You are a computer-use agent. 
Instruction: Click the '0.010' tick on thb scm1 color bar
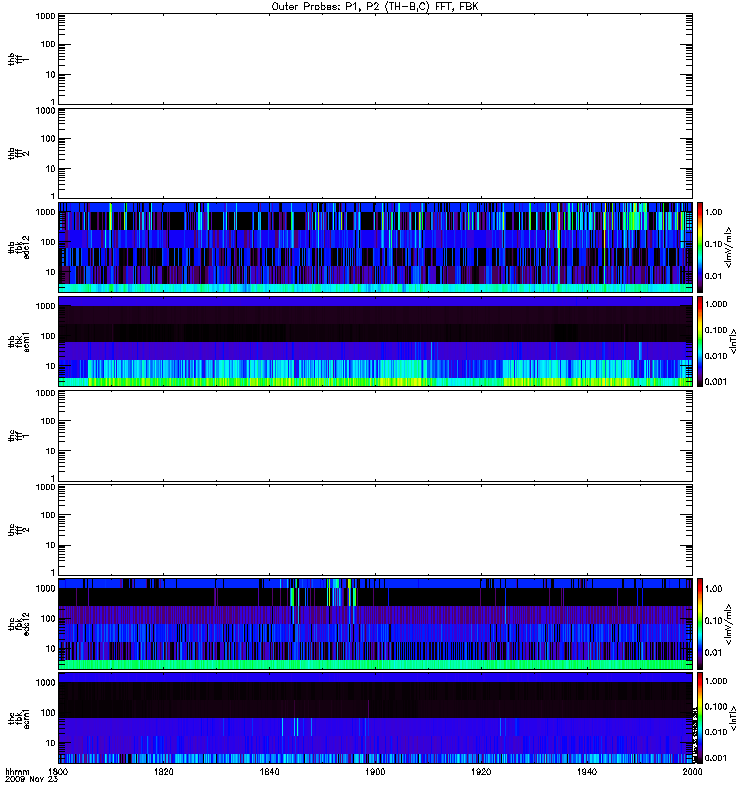[x=716, y=356]
